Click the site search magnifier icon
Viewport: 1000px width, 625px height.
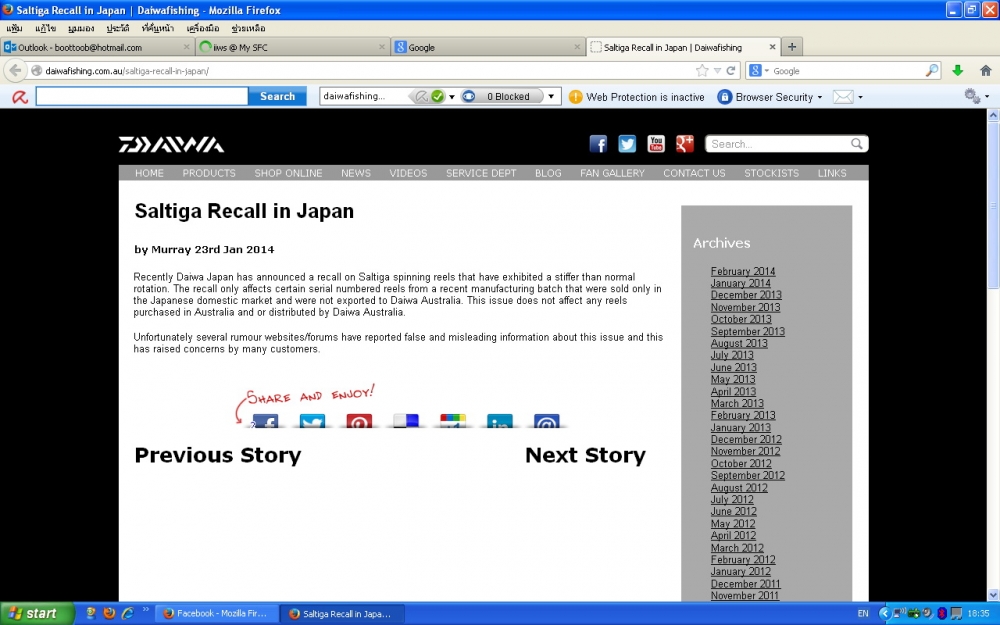[857, 144]
